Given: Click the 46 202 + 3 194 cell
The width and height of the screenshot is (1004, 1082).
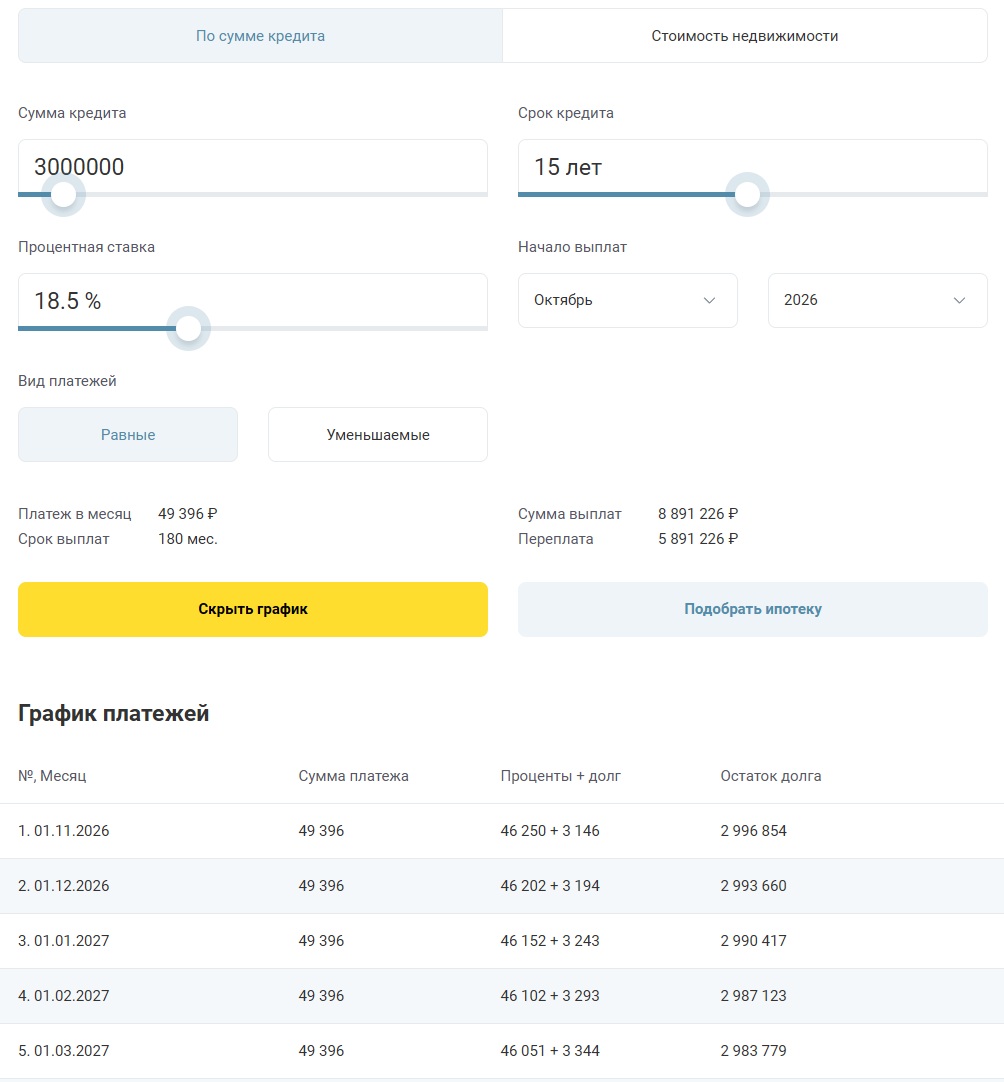Looking at the screenshot, I should [x=550, y=886].
